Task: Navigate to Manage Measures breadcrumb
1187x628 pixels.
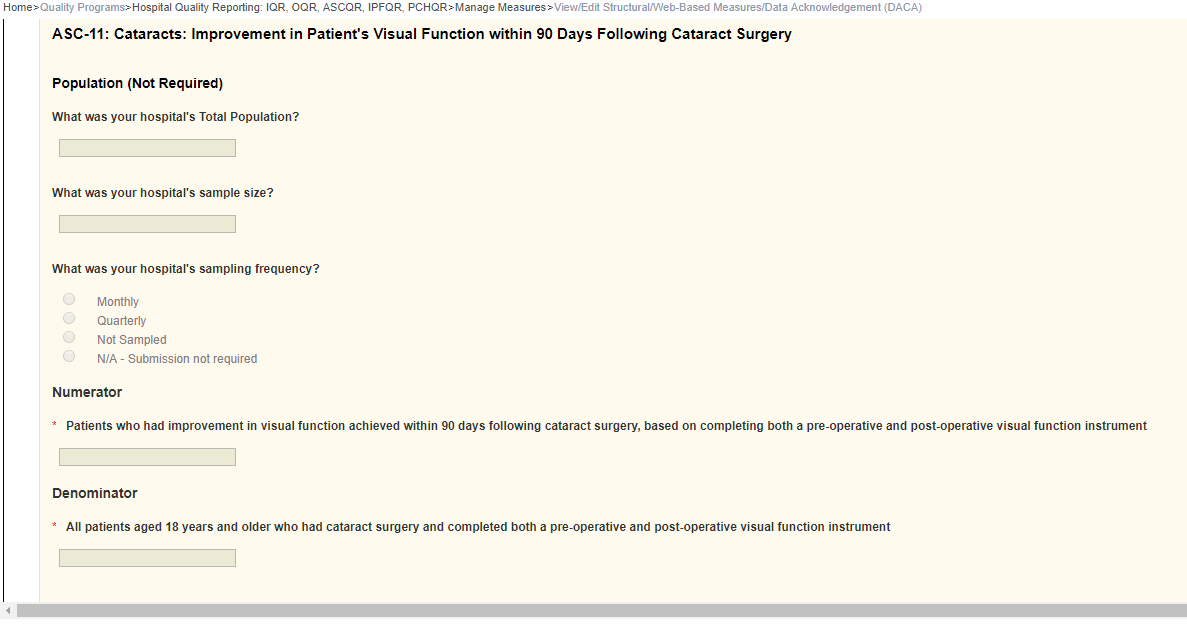Action: click(x=500, y=7)
